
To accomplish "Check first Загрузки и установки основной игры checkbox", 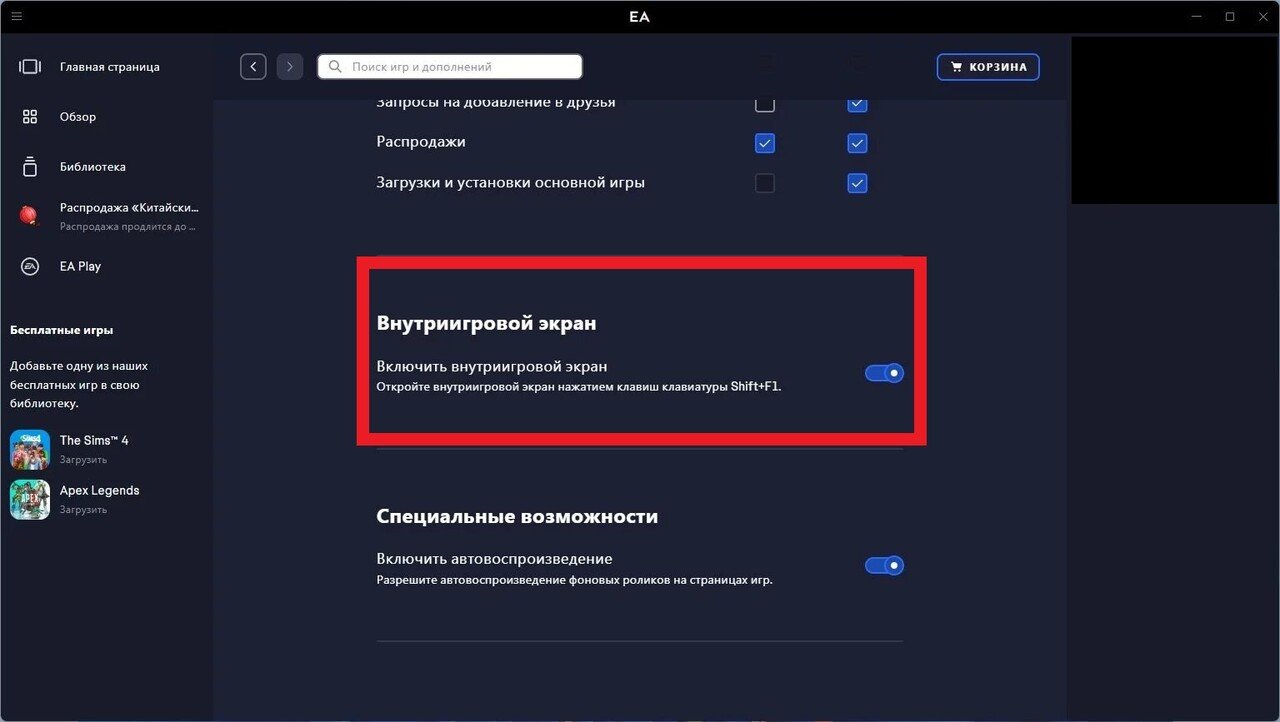I will 765,183.
